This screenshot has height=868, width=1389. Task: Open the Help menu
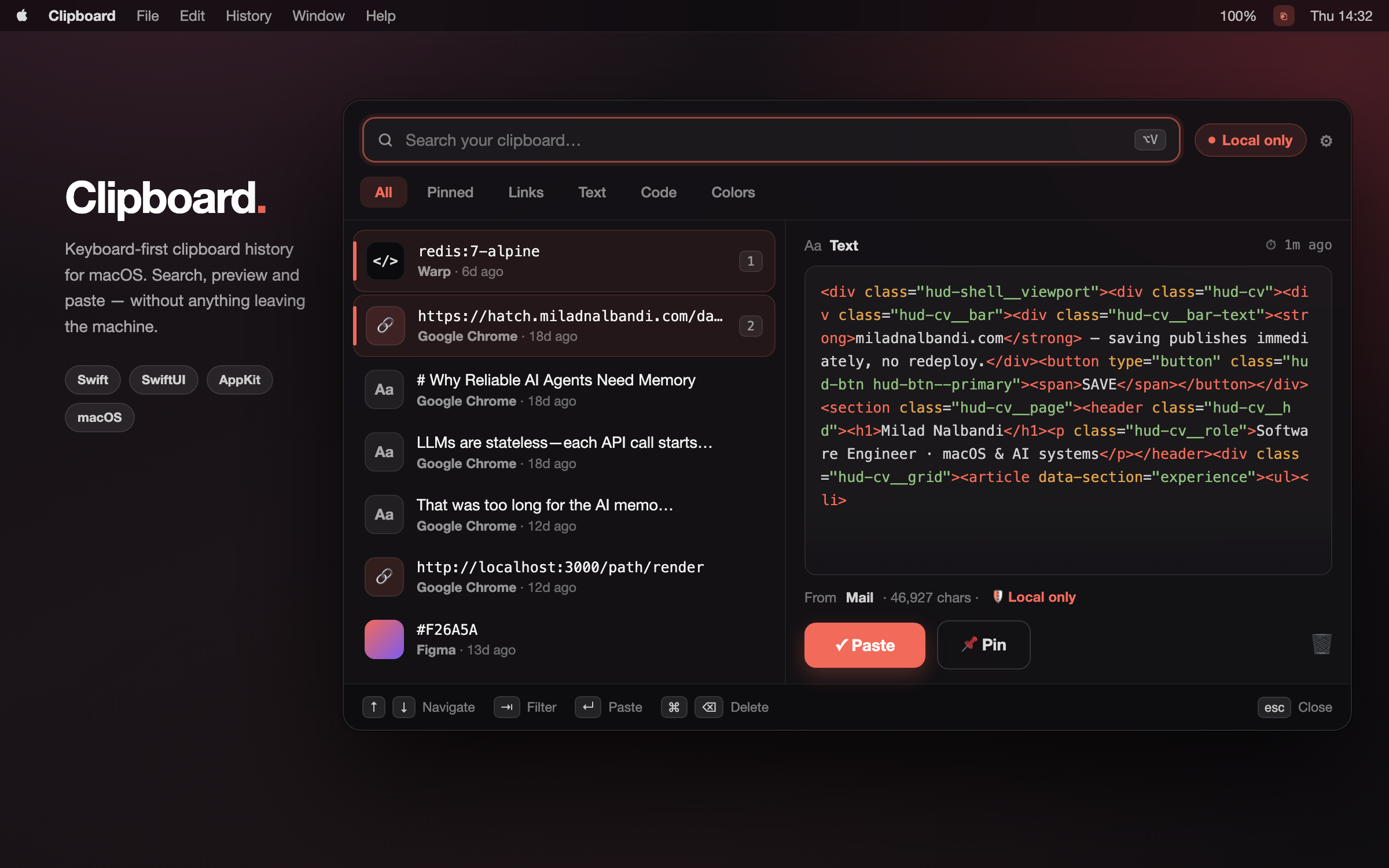tap(381, 16)
